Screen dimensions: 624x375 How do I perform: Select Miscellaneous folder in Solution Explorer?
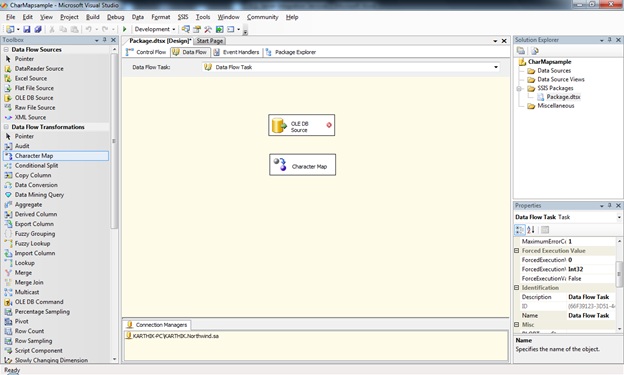[x=556, y=106]
